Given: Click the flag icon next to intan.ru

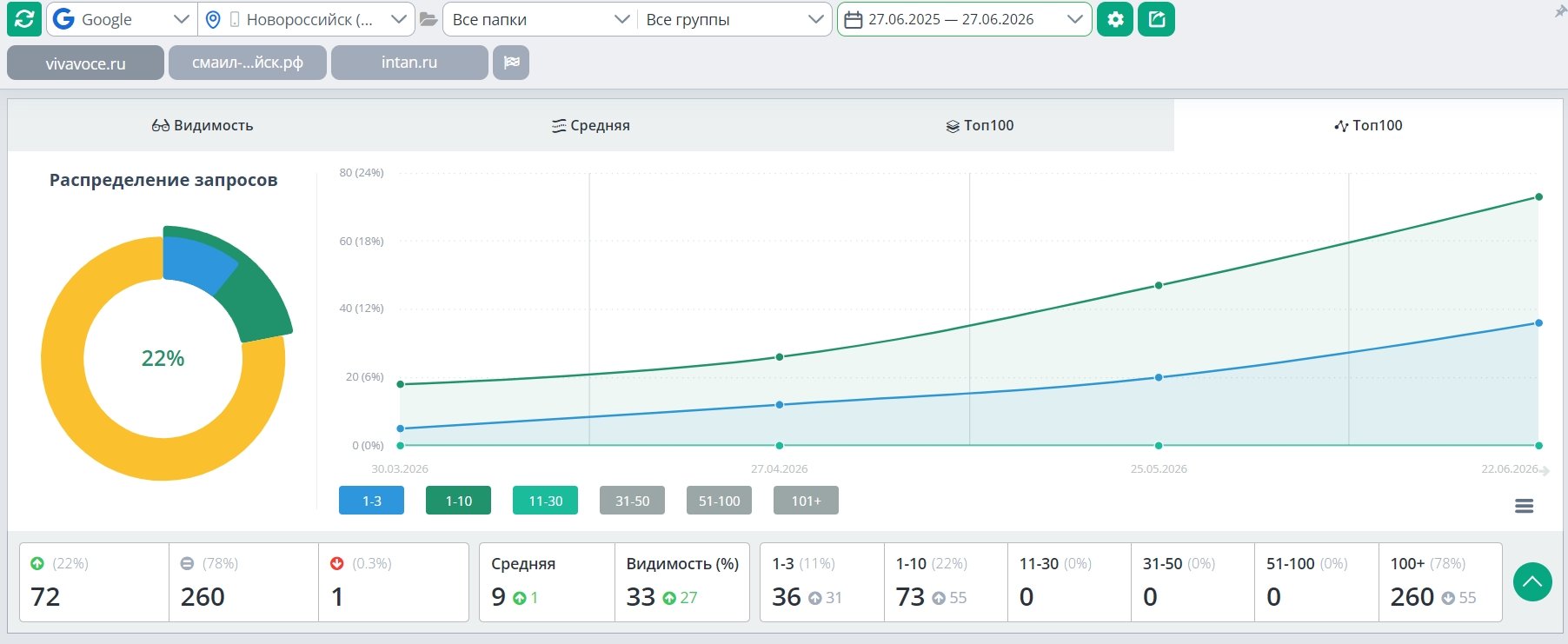Looking at the screenshot, I should [x=511, y=63].
